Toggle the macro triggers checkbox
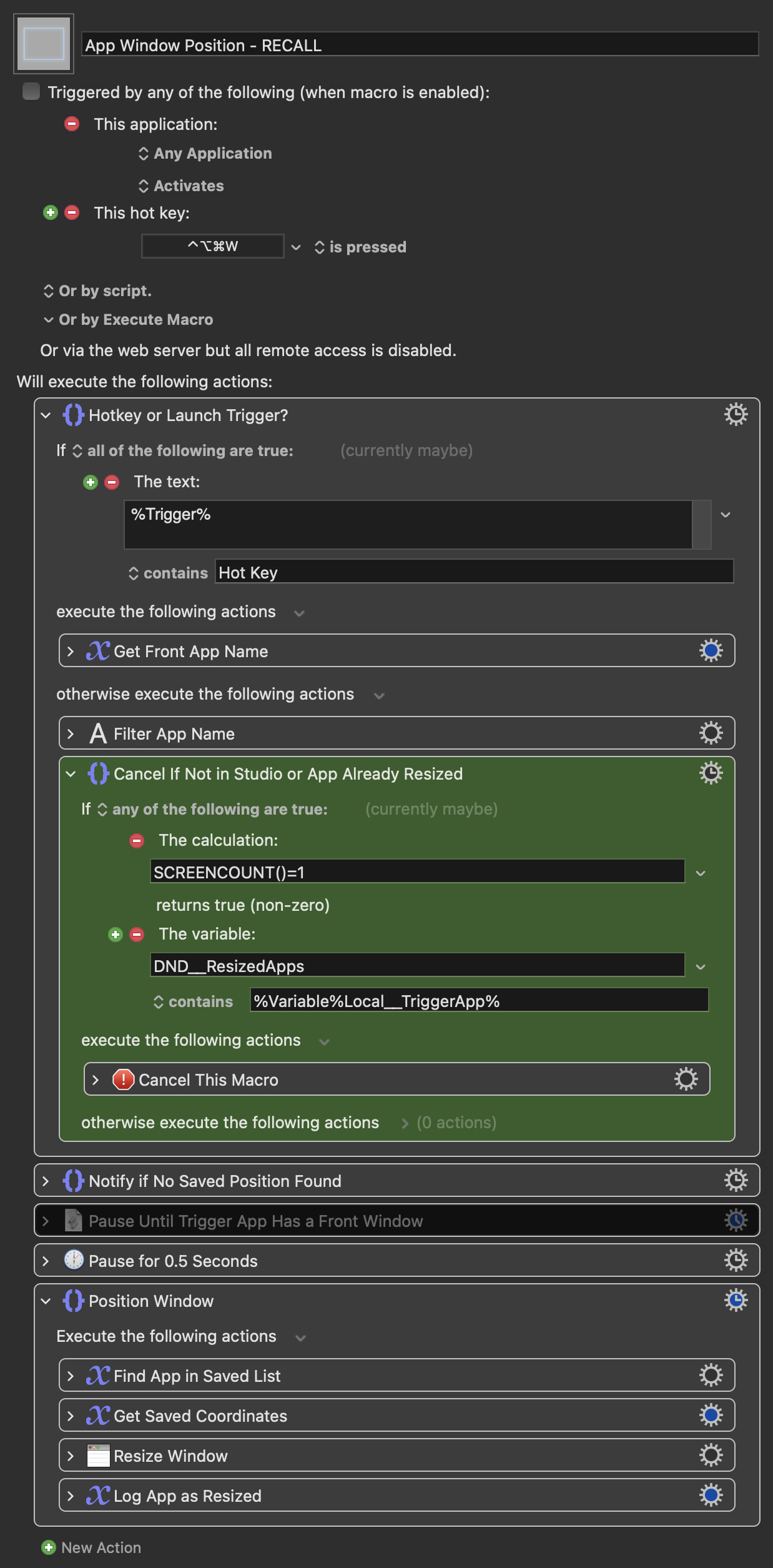 (x=31, y=92)
